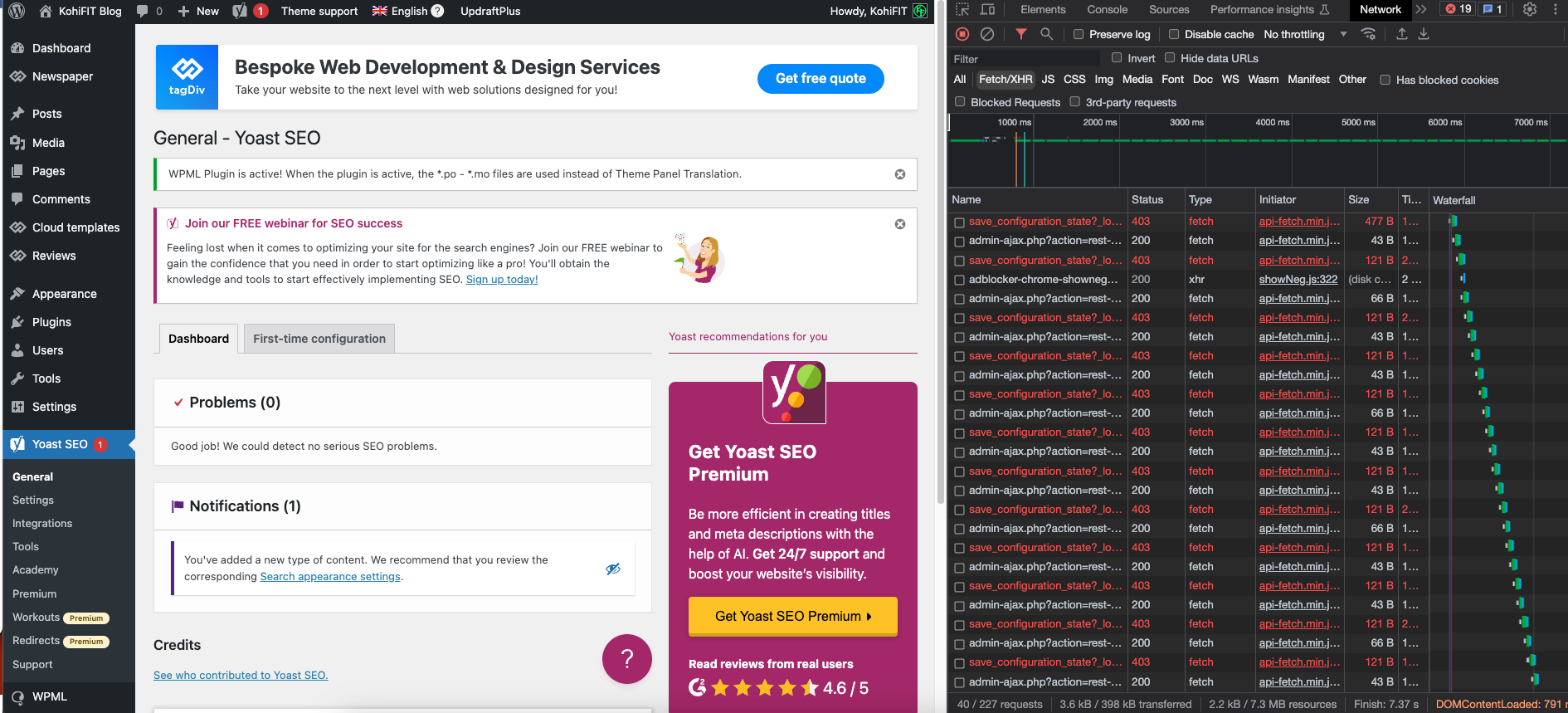This screenshot has width=1568, height=713.
Task: Click Yoast icon in top admin bar
Action: tap(240, 11)
